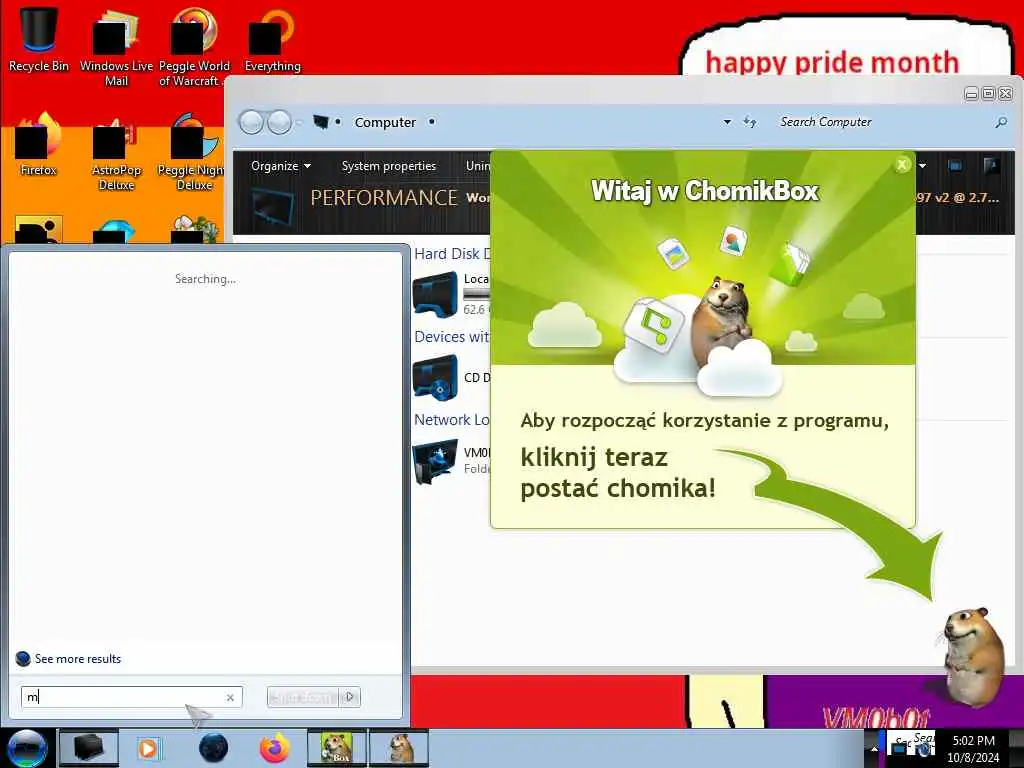
Task: Open the Everything desktop shortcut
Action: 272,40
